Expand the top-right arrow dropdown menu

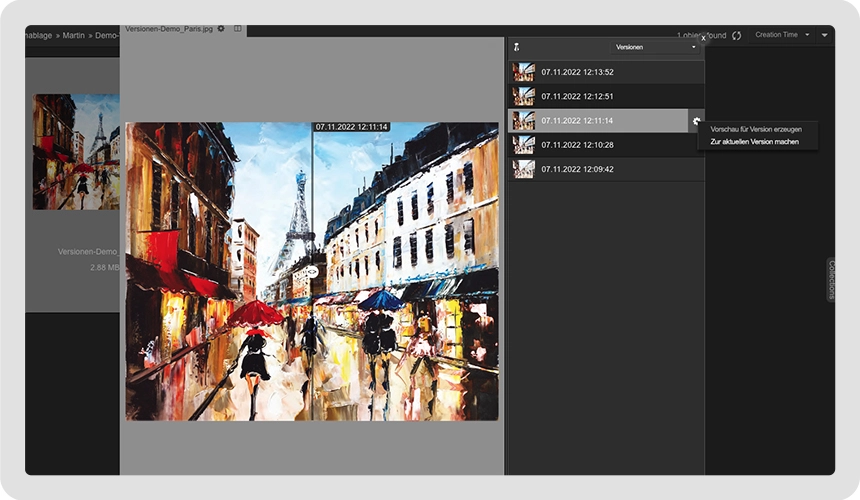(x=824, y=35)
